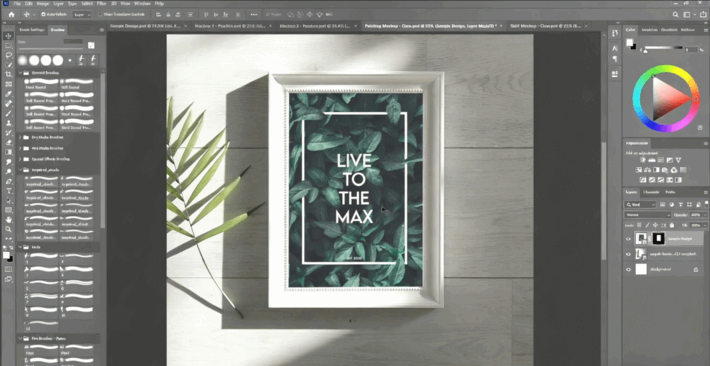The height and width of the screenshot is (366, 710).
Task: Open the File menu
Action: pyautogui.click(x=17, y=4)
